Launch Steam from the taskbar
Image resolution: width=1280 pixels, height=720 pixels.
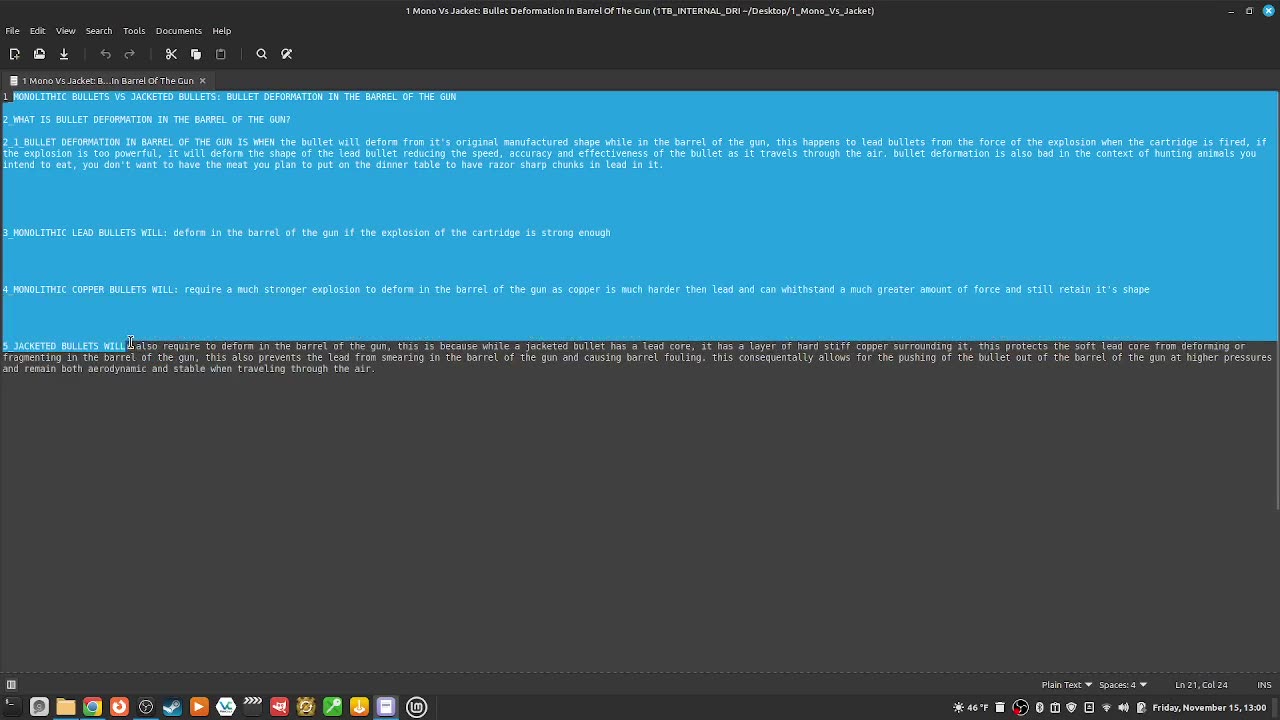(x=172, y=707)
